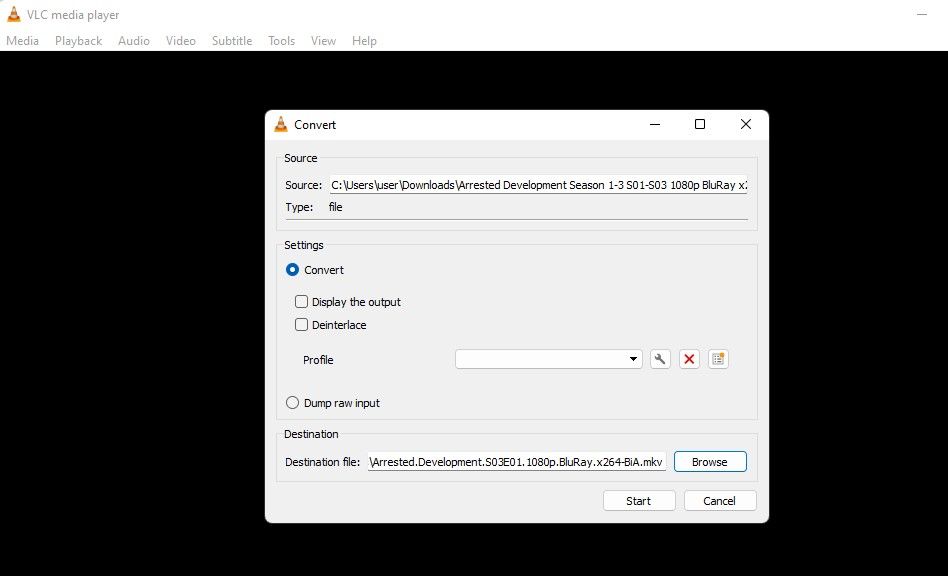Open the Media menu
948x576 pixels.
click(22, 40)
